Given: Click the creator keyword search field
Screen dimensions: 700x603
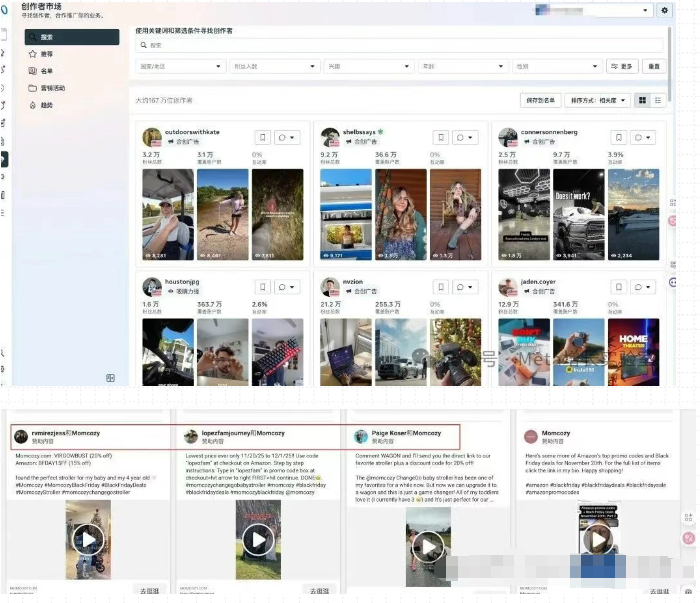Looking at the screenshot, I should pyautogui.click(x=400, y=45).
